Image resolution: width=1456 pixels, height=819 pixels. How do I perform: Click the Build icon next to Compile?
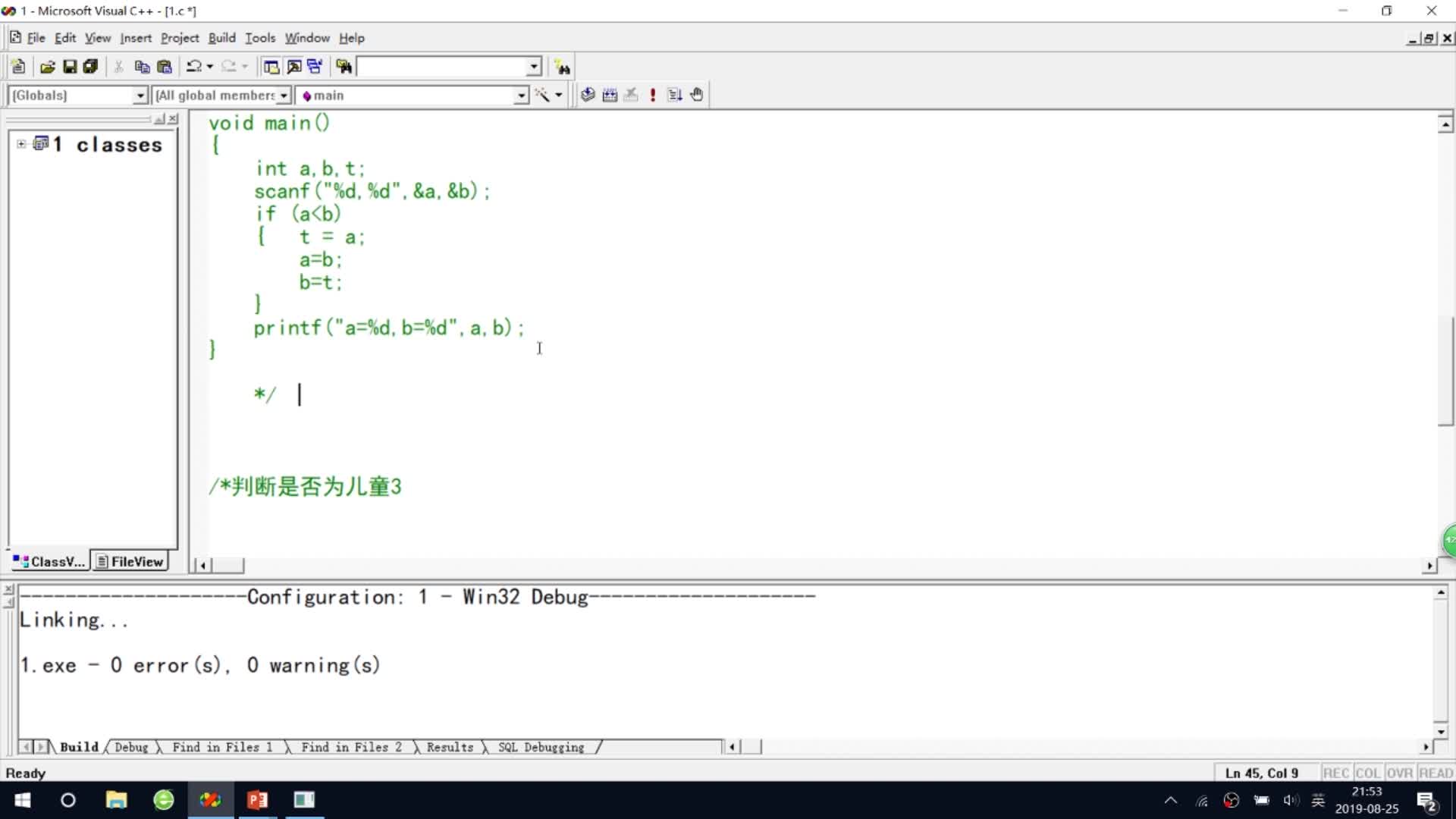point(609,95)
